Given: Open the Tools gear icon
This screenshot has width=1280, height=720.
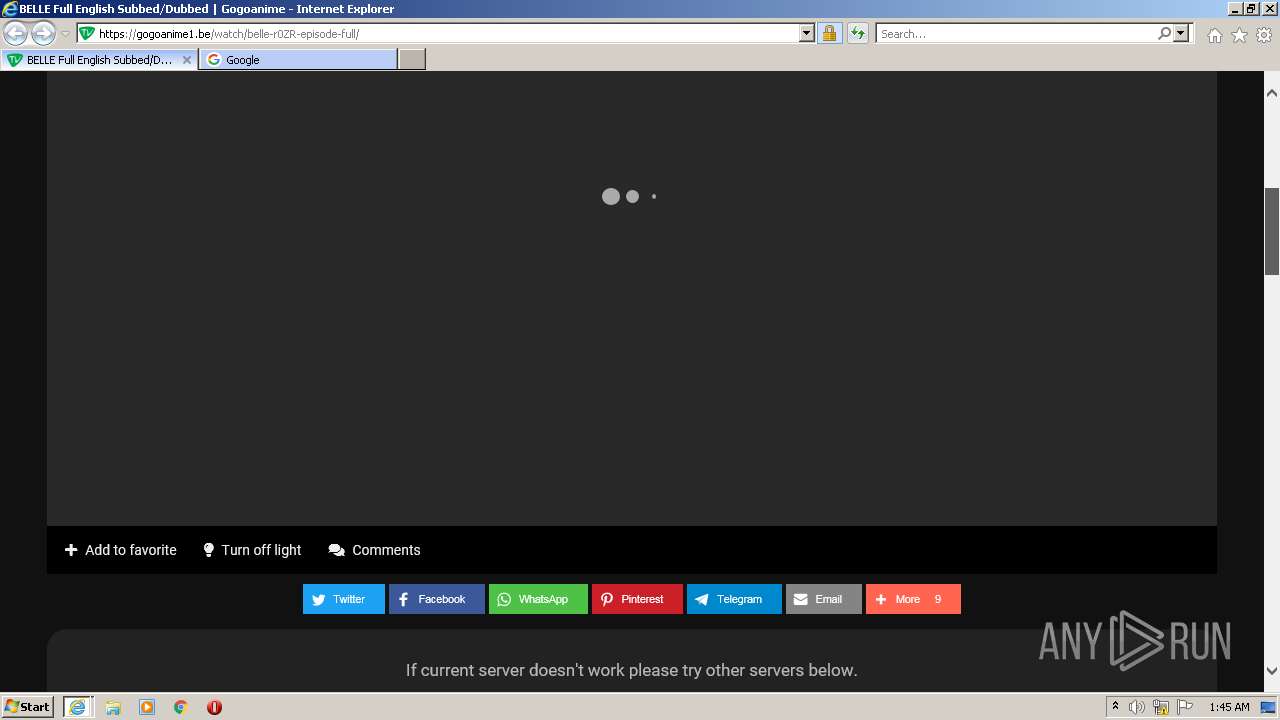Looking at the screenshot, I should 1264,35.
